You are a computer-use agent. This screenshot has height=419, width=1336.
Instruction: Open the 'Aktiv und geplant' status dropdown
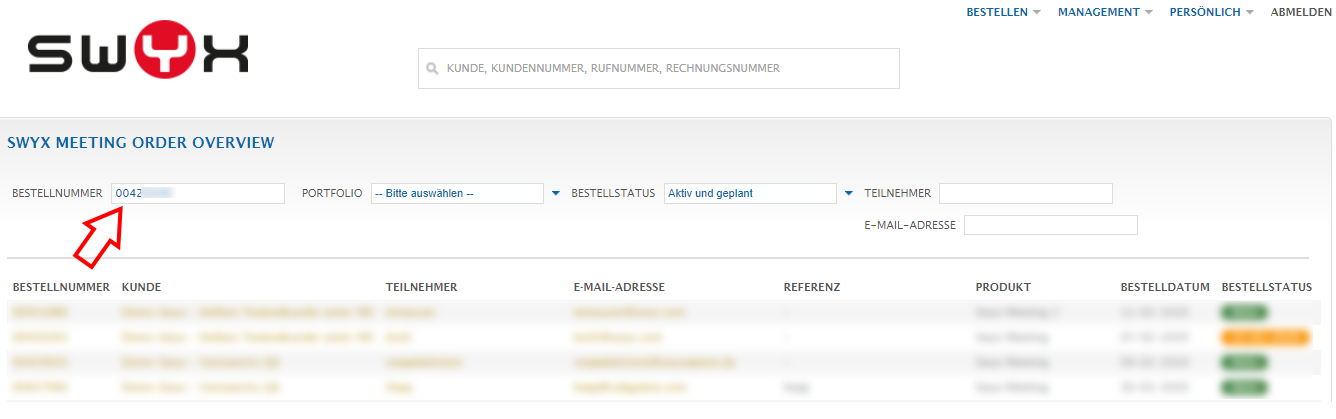(749, 194)
